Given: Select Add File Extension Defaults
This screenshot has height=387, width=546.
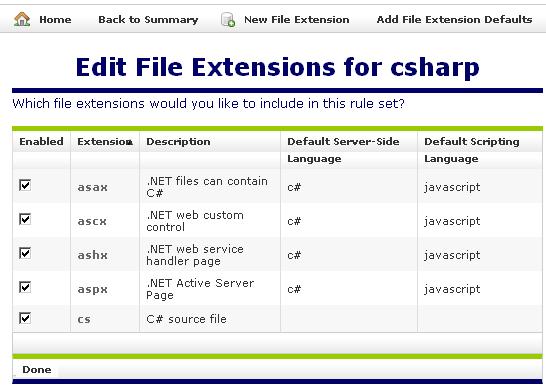Looking at the screenshot, I should pos(454,20).
